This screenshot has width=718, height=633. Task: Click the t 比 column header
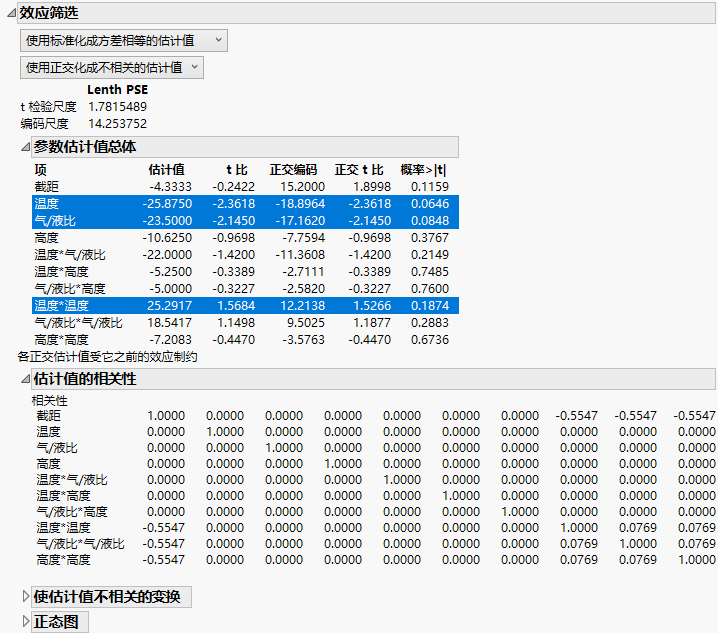pos(237,169)
